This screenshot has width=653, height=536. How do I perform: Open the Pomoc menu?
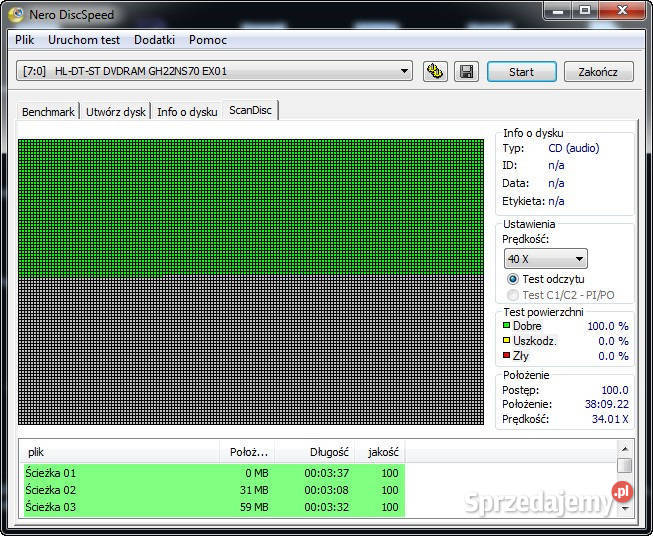208,40
